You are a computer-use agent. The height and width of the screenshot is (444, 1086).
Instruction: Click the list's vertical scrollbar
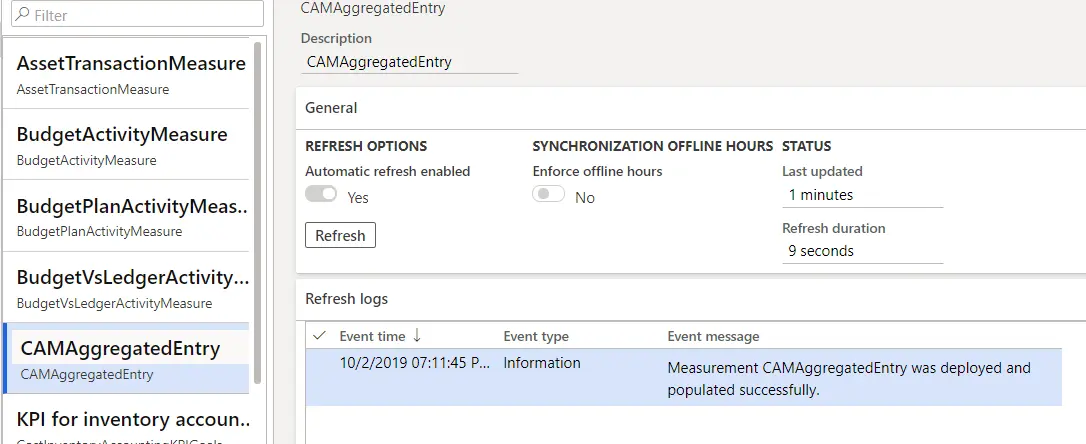258,212
